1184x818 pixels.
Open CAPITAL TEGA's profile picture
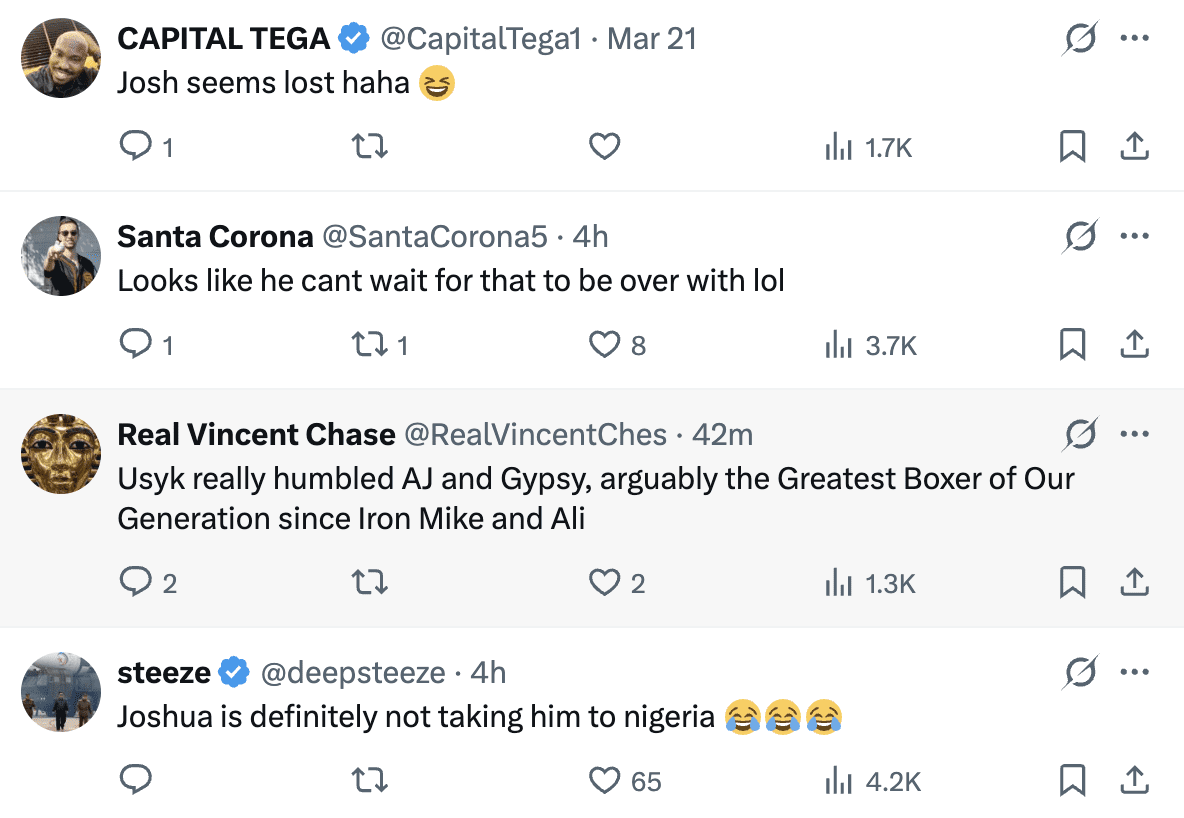[x=61, y=58]
